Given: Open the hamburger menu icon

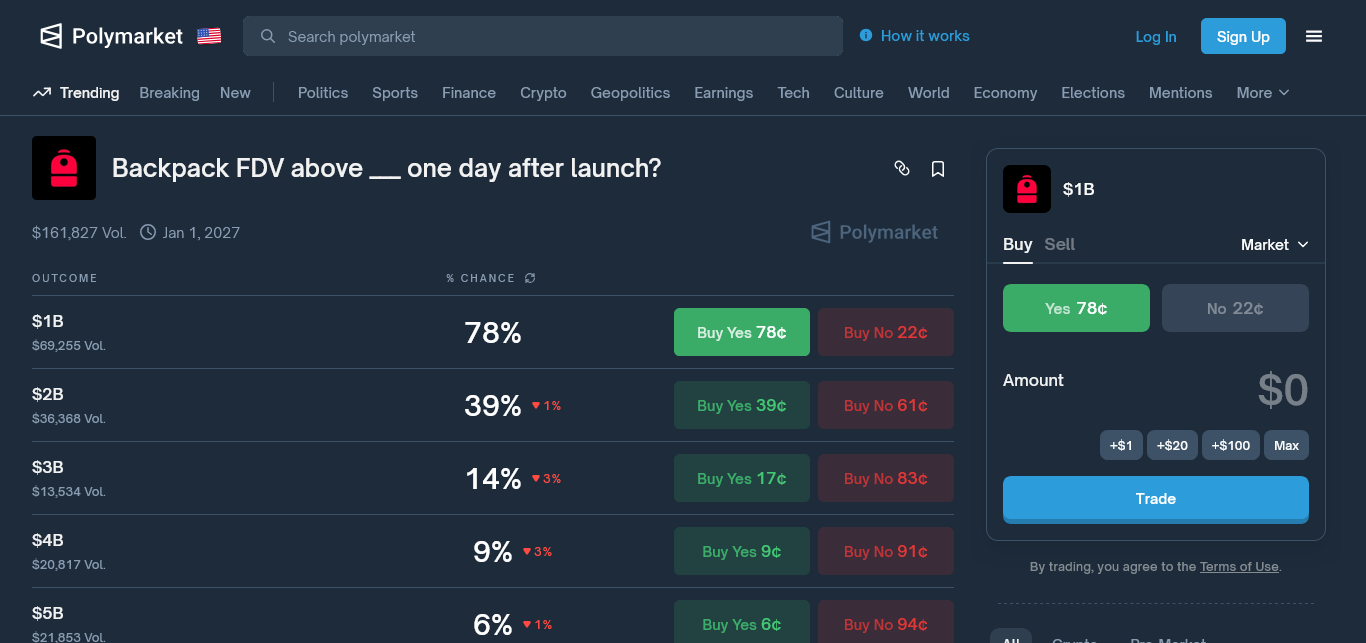Looking at the screenshot, I should pyautogui.click(x=1314, y=37).
